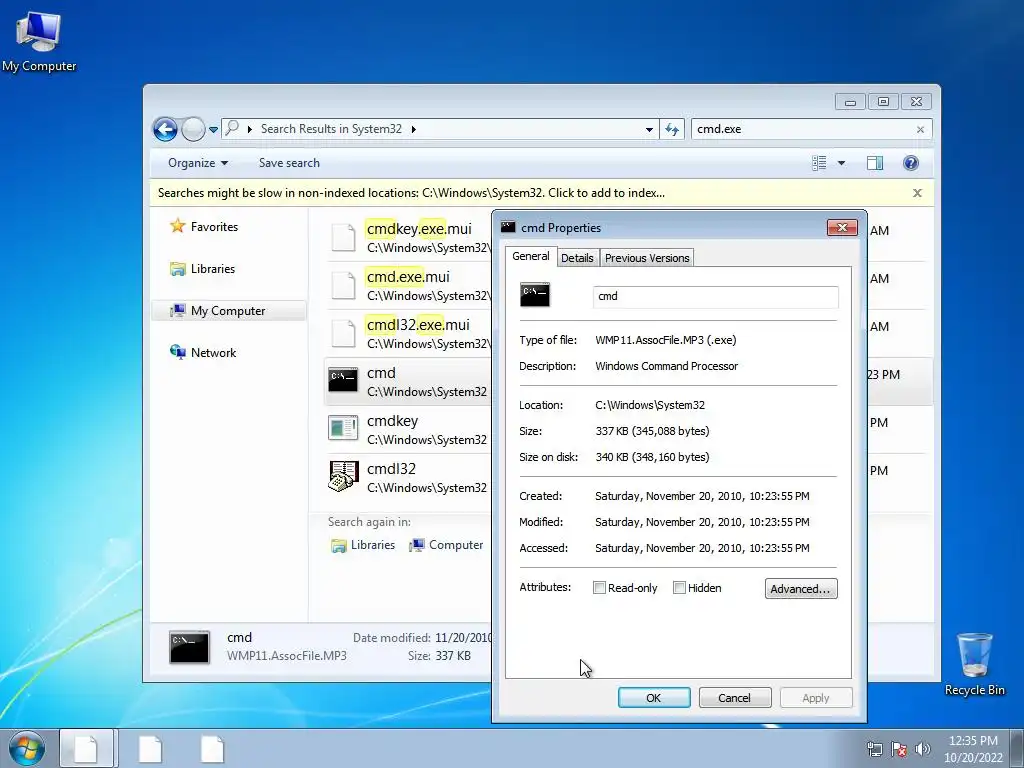Enable the Hidden attribute checkbox
This screenshot has height=768, width=1024.
679,588
